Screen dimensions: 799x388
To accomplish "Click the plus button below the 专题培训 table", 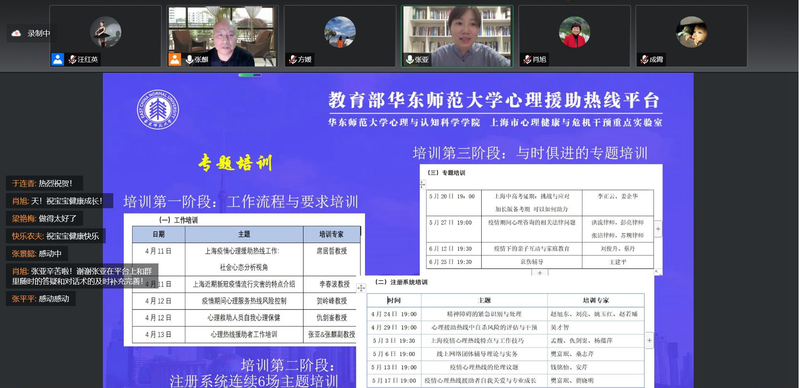I will [x=540, y=273].
